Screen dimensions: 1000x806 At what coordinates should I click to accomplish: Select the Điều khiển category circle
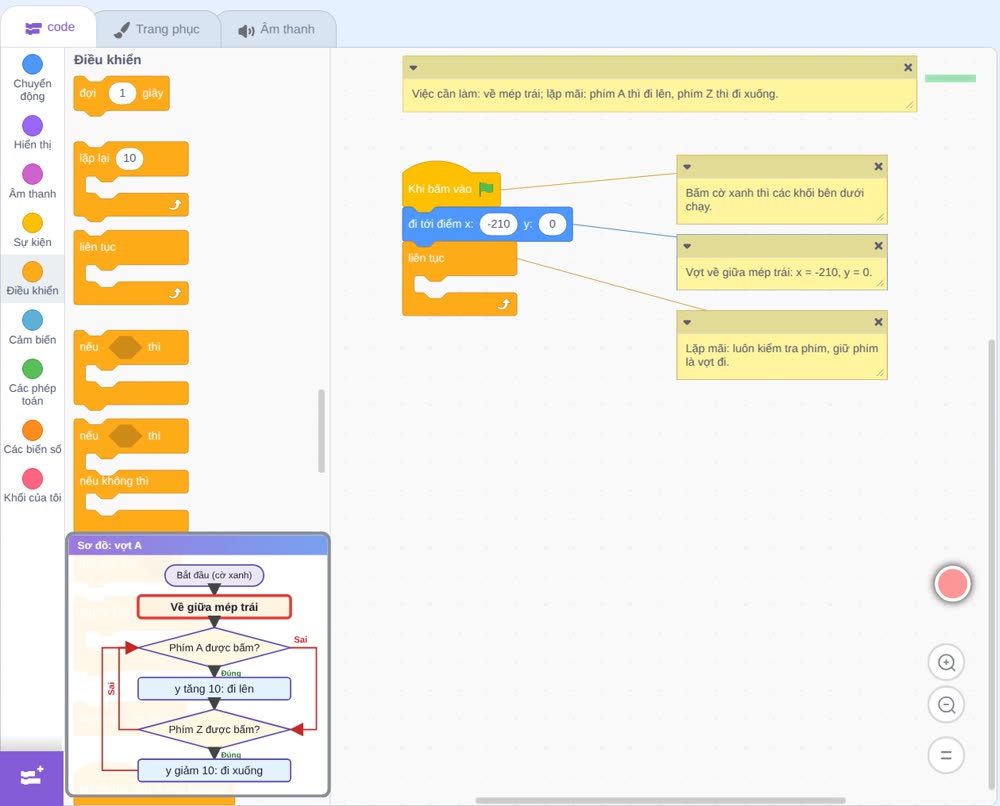point(33,272)
